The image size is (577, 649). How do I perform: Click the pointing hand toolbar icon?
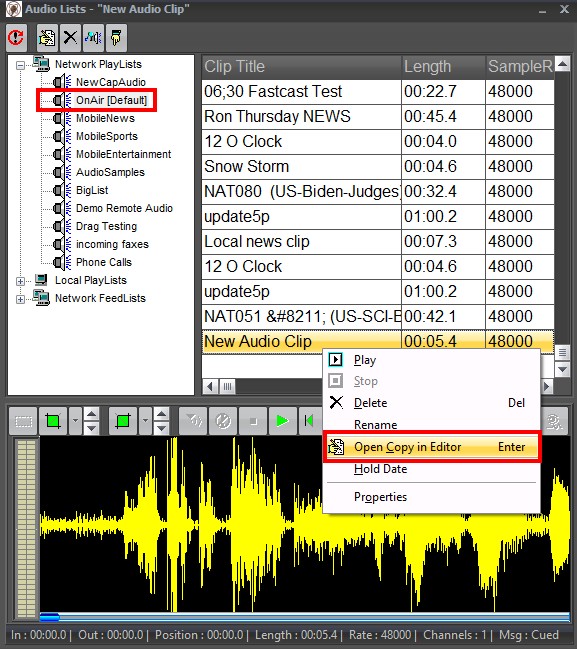coord(116,38)
